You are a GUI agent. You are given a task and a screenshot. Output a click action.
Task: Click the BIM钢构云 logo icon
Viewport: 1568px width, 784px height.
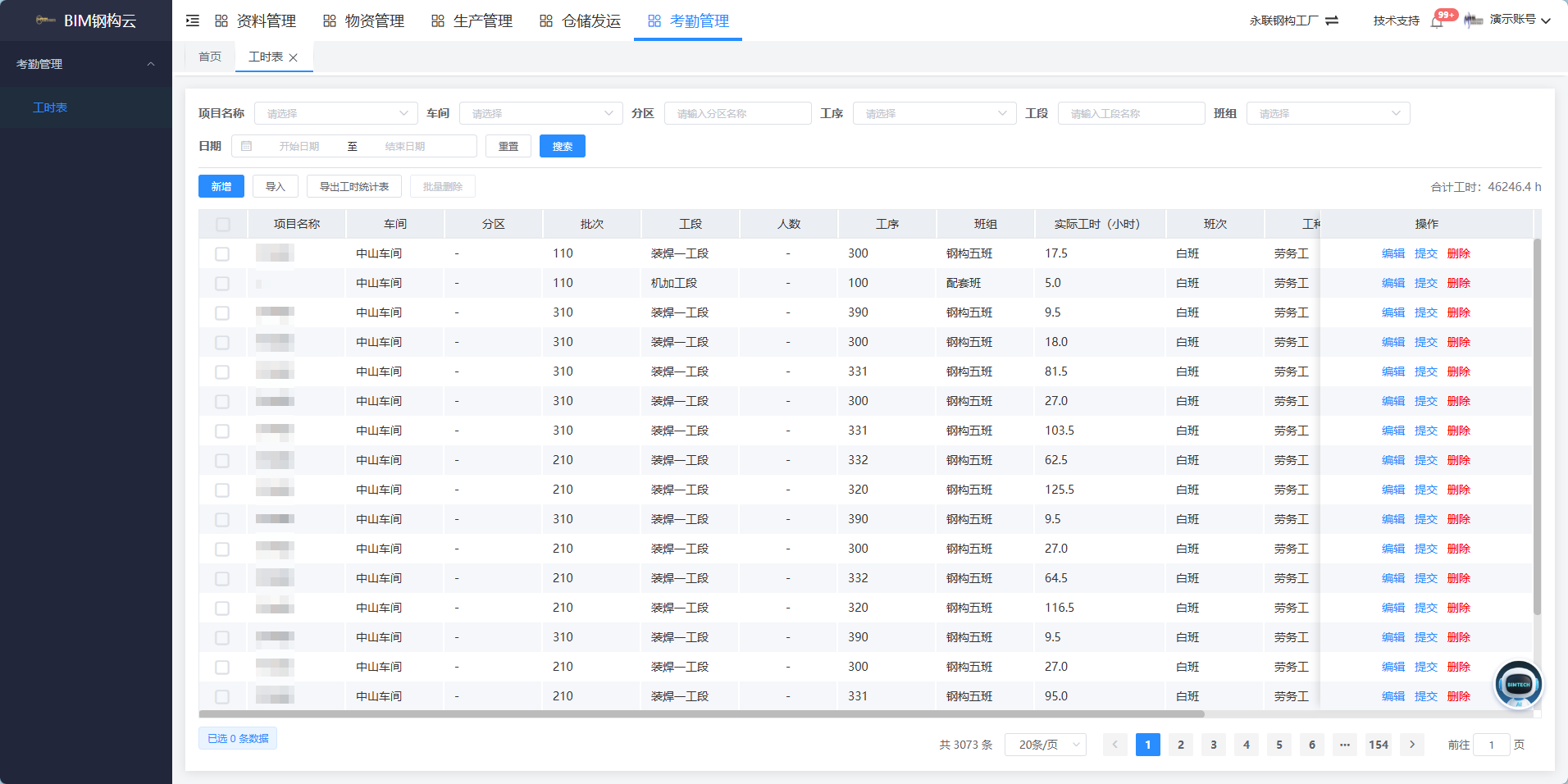click(46, 21)
